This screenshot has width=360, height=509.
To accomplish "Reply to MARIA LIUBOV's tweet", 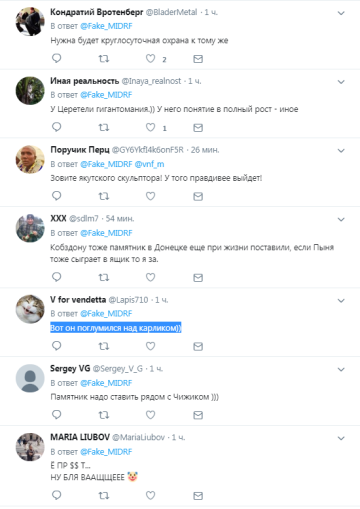I will tap(57, 495).
